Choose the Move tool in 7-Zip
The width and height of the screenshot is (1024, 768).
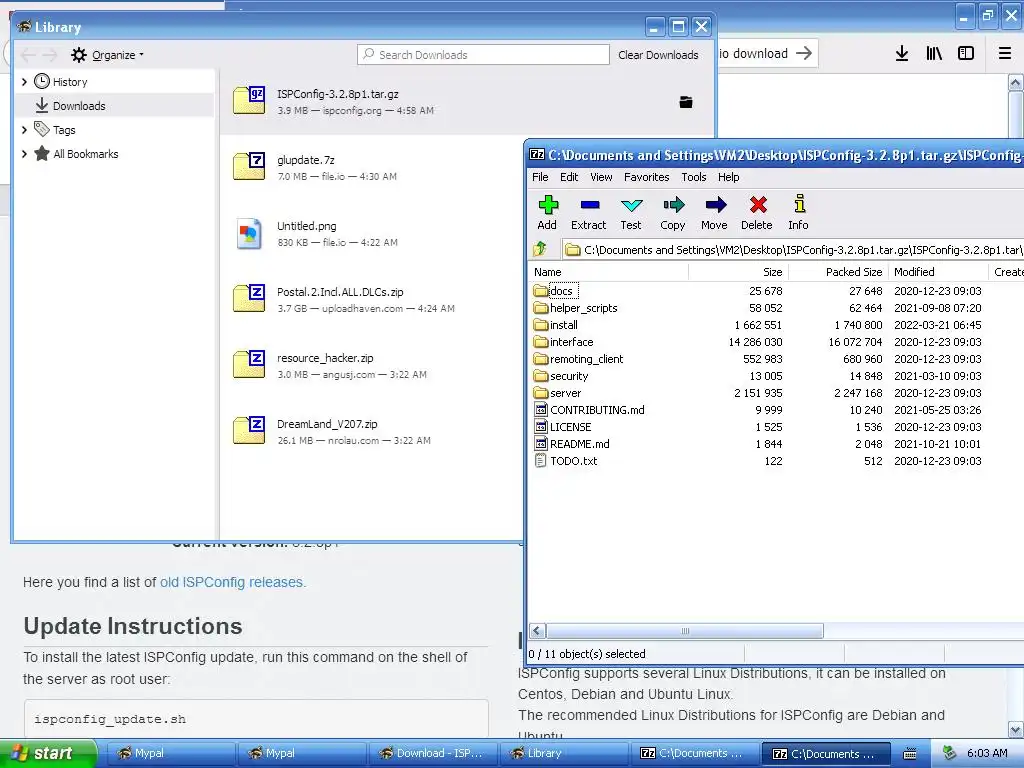pos(714,213)
